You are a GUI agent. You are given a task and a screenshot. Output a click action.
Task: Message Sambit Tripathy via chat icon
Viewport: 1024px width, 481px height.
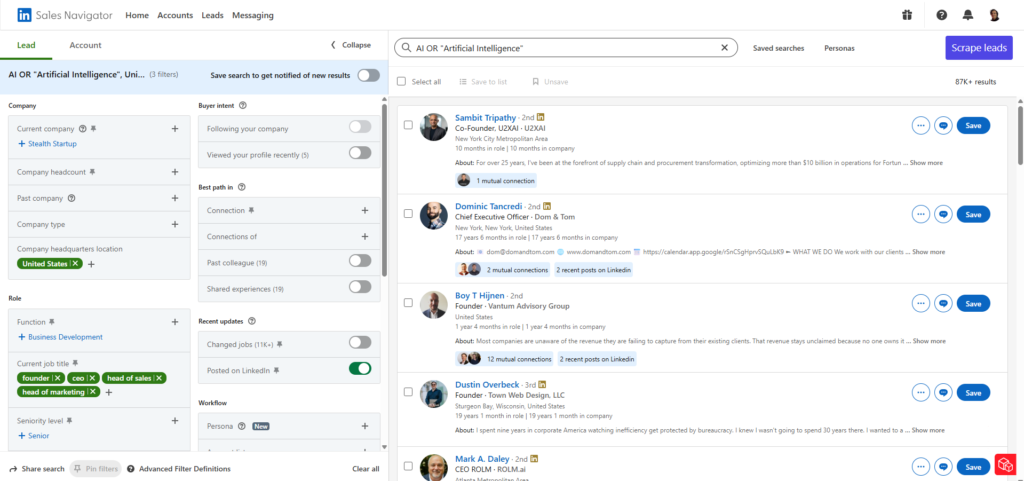click(943, 125)
